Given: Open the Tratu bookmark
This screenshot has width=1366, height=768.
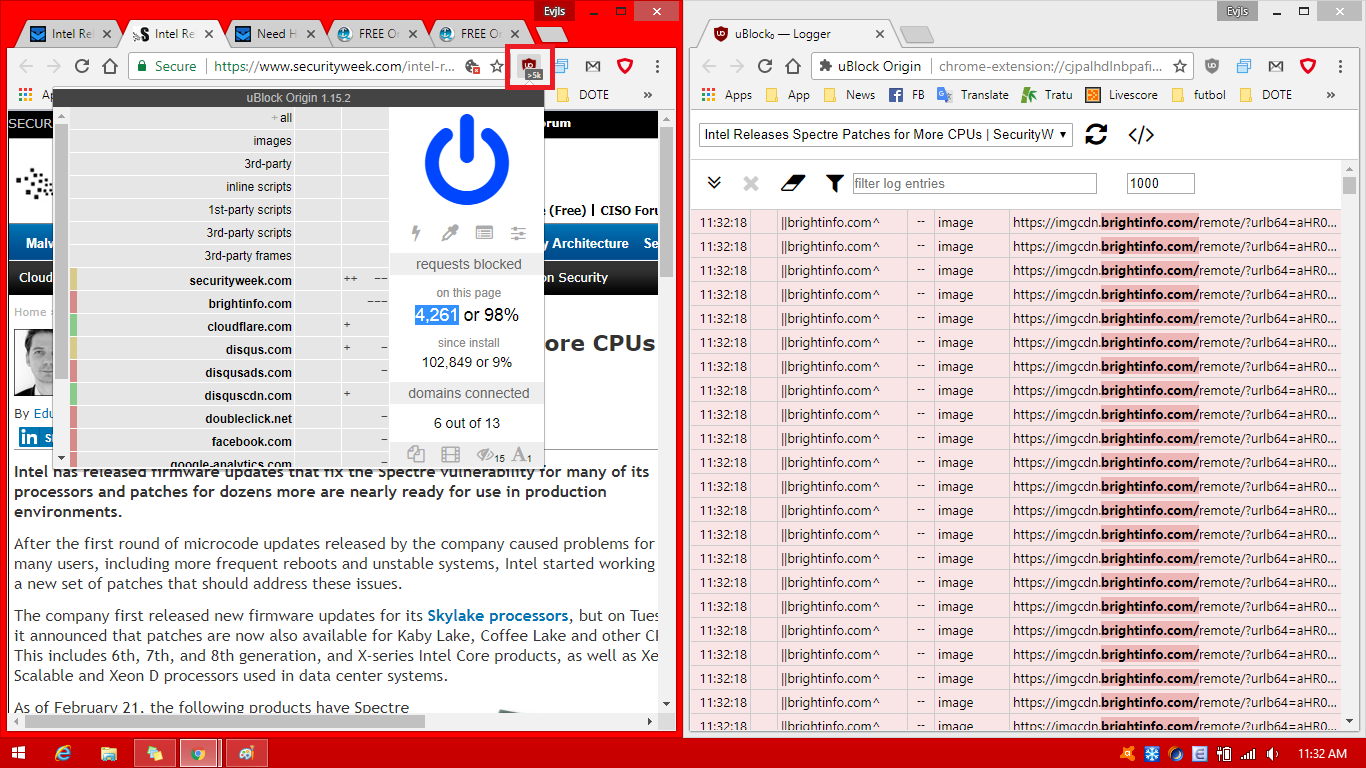Looking at the screenshot, I should pyautogui.click(x=1046, y=95).
